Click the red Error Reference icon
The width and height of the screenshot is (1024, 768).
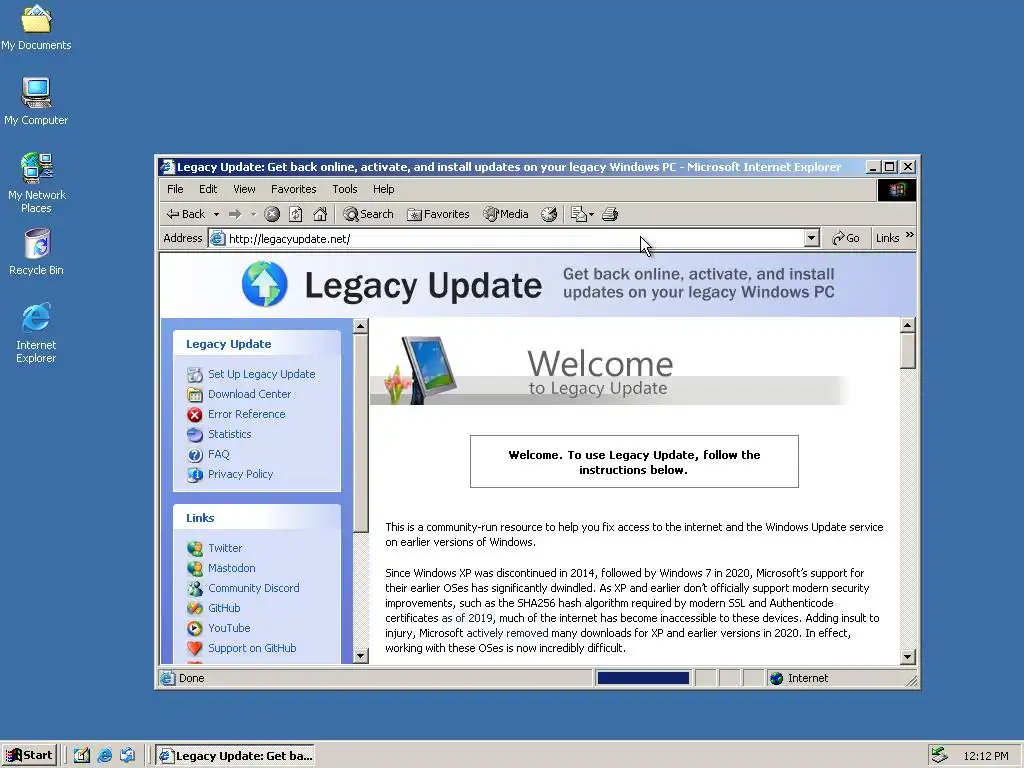(x=195, y=415)
